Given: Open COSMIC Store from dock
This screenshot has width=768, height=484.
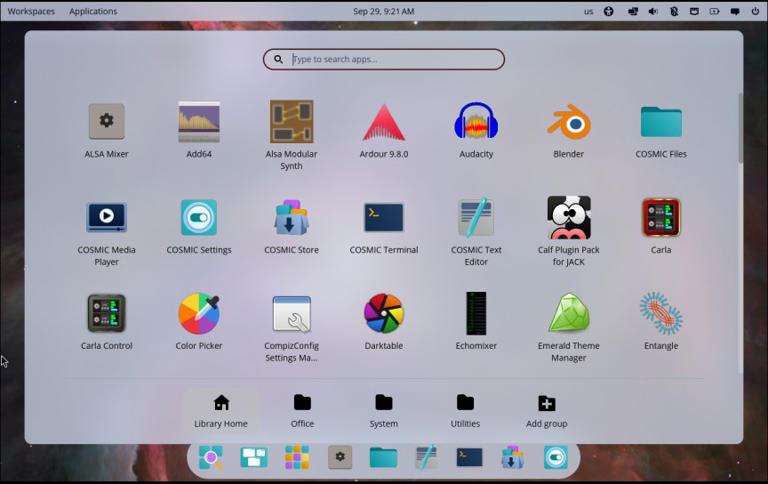Looking at the screenshot, I should pyautogui.click(x=512, y=457).
